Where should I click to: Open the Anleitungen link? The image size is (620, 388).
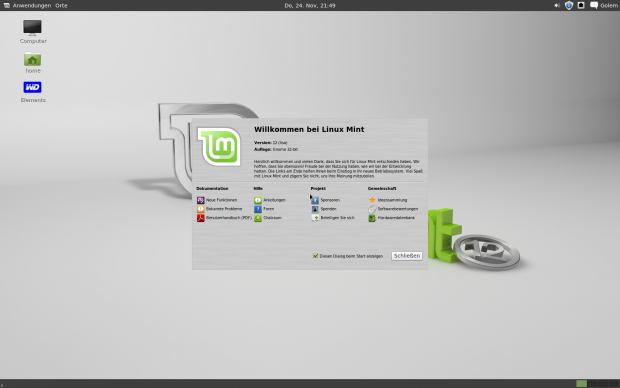tap(274, 200)
